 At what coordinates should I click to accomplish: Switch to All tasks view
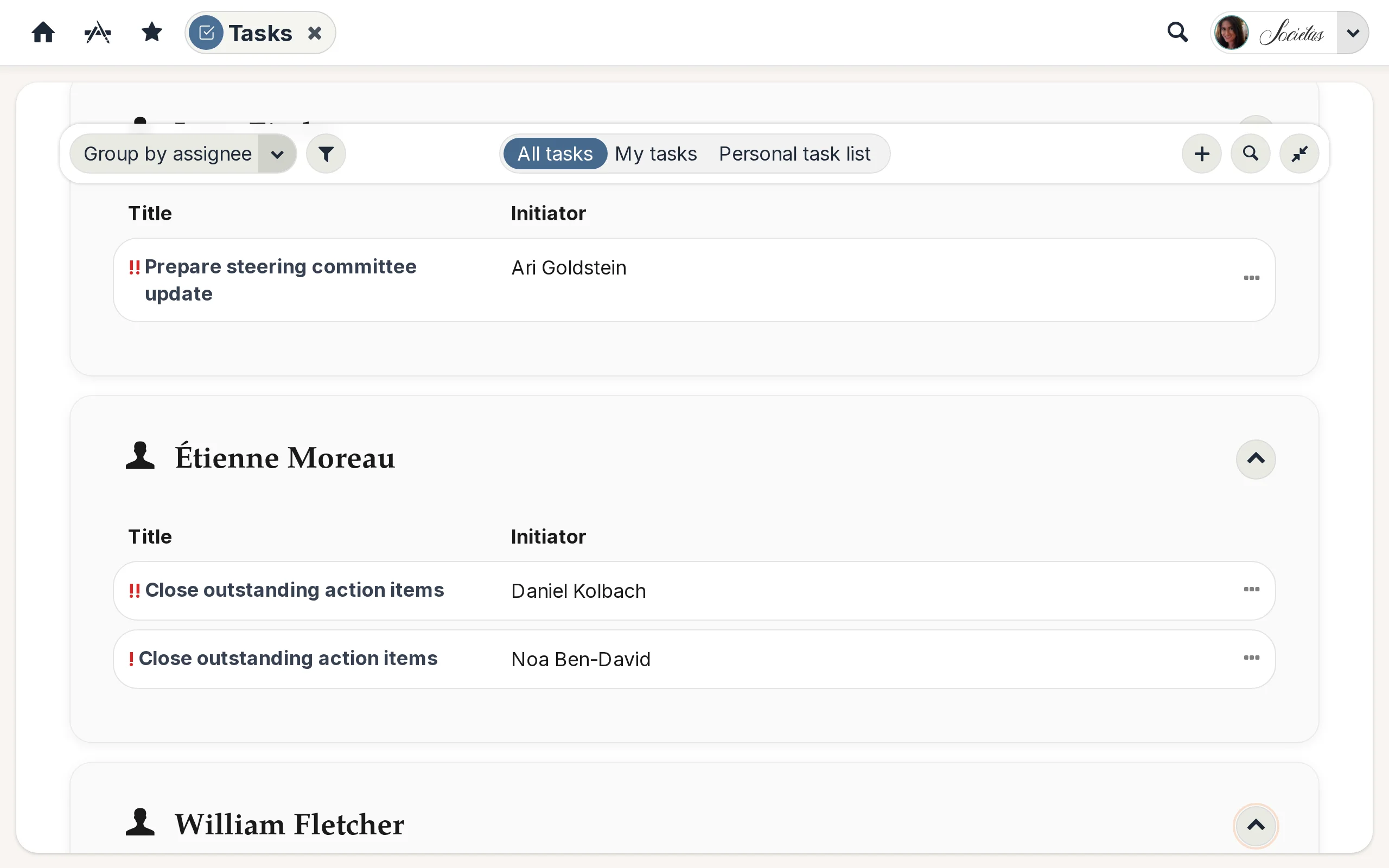pos(555,154)
